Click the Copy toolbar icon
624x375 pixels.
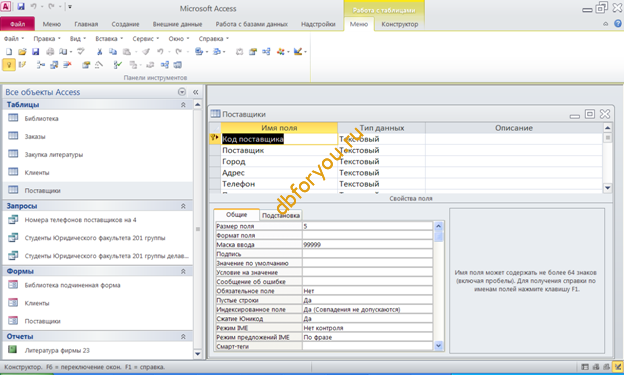coord(113,52)
